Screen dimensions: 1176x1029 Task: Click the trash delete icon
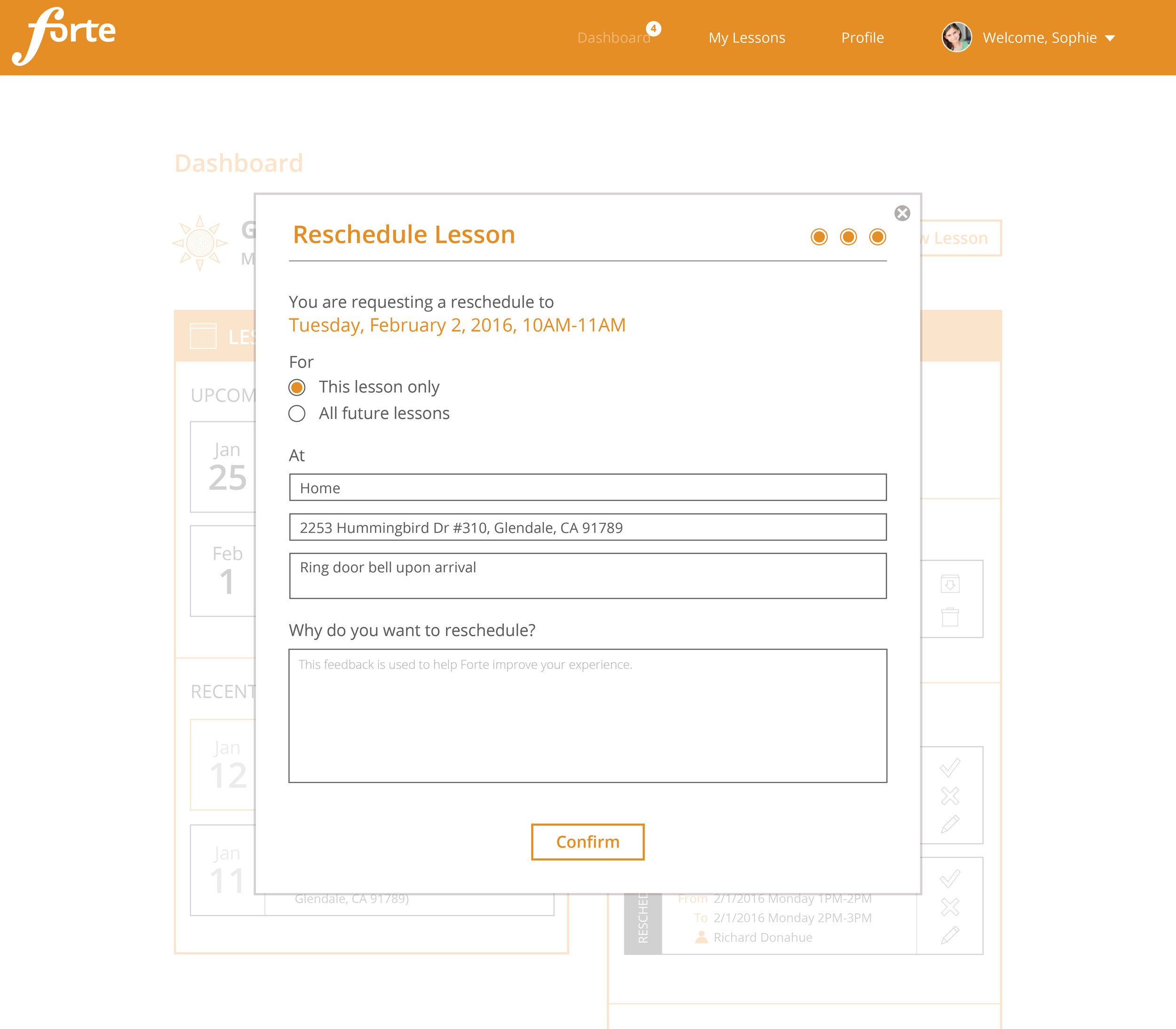pos(950,617)
